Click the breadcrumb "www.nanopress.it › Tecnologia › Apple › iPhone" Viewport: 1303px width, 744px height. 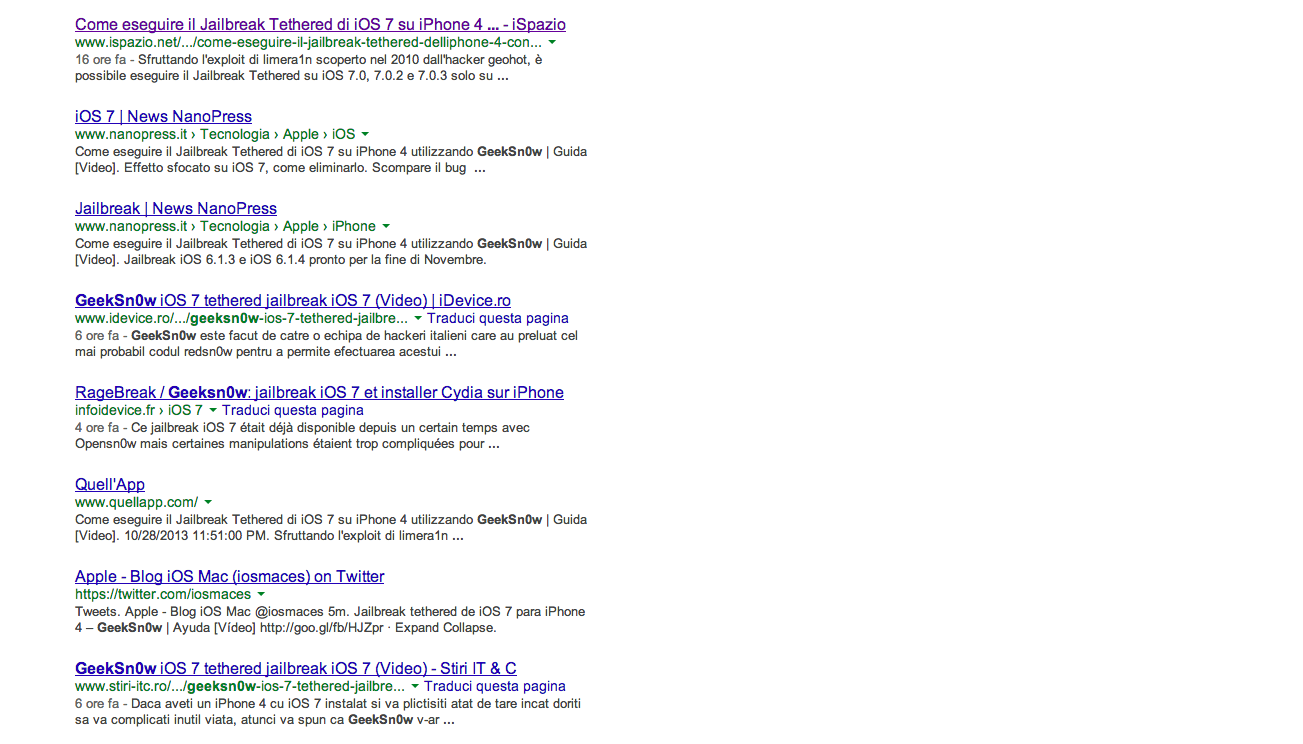point(226,226)
